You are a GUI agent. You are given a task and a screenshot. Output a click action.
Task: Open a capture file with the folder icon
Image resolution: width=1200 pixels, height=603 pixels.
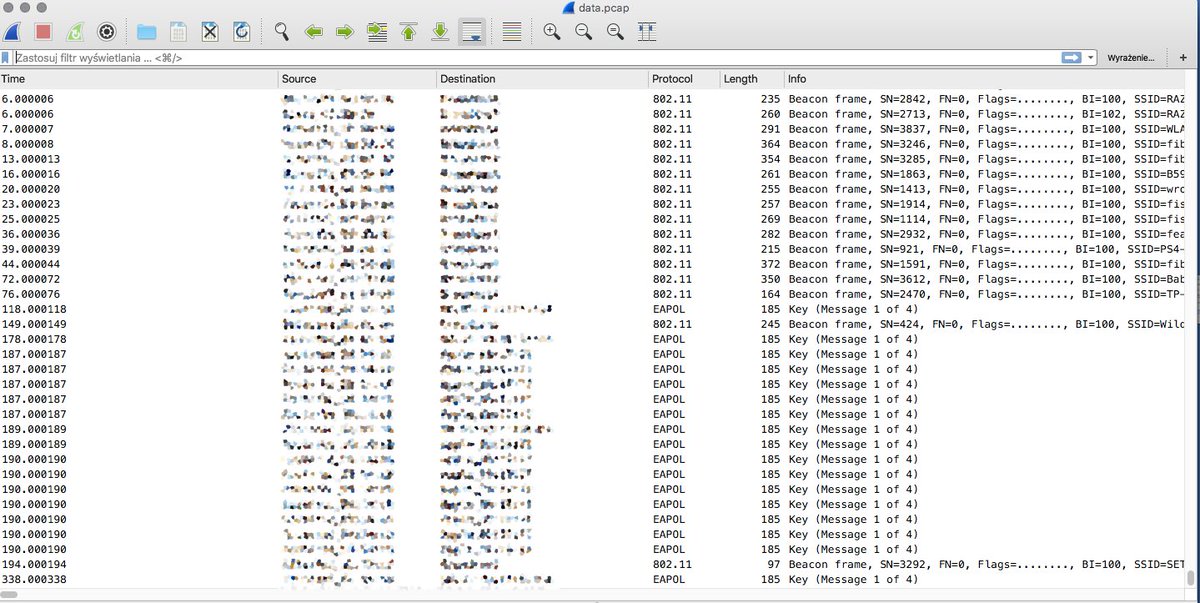coord(146,32)
